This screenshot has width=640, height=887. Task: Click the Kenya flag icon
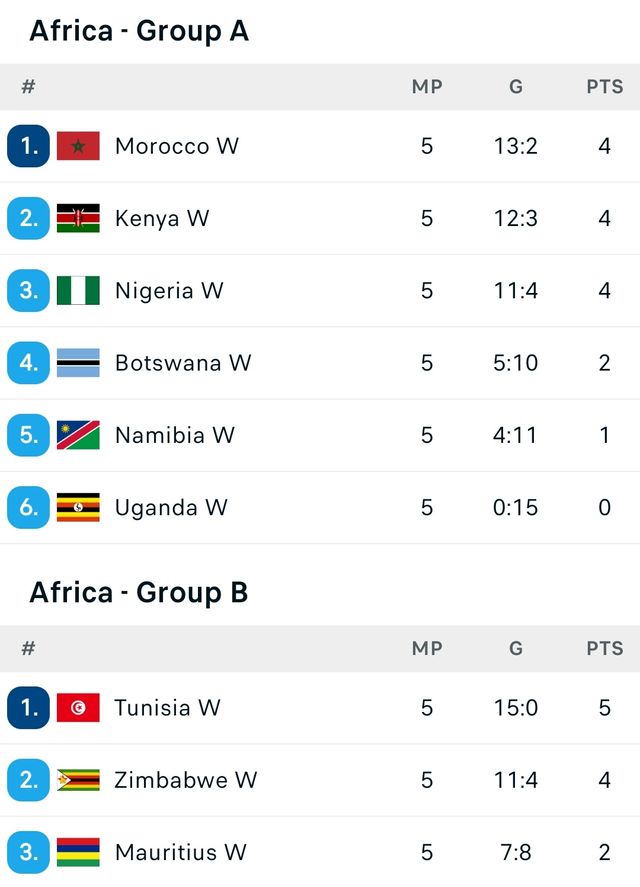pyautogui.click(x=78, y=218)
